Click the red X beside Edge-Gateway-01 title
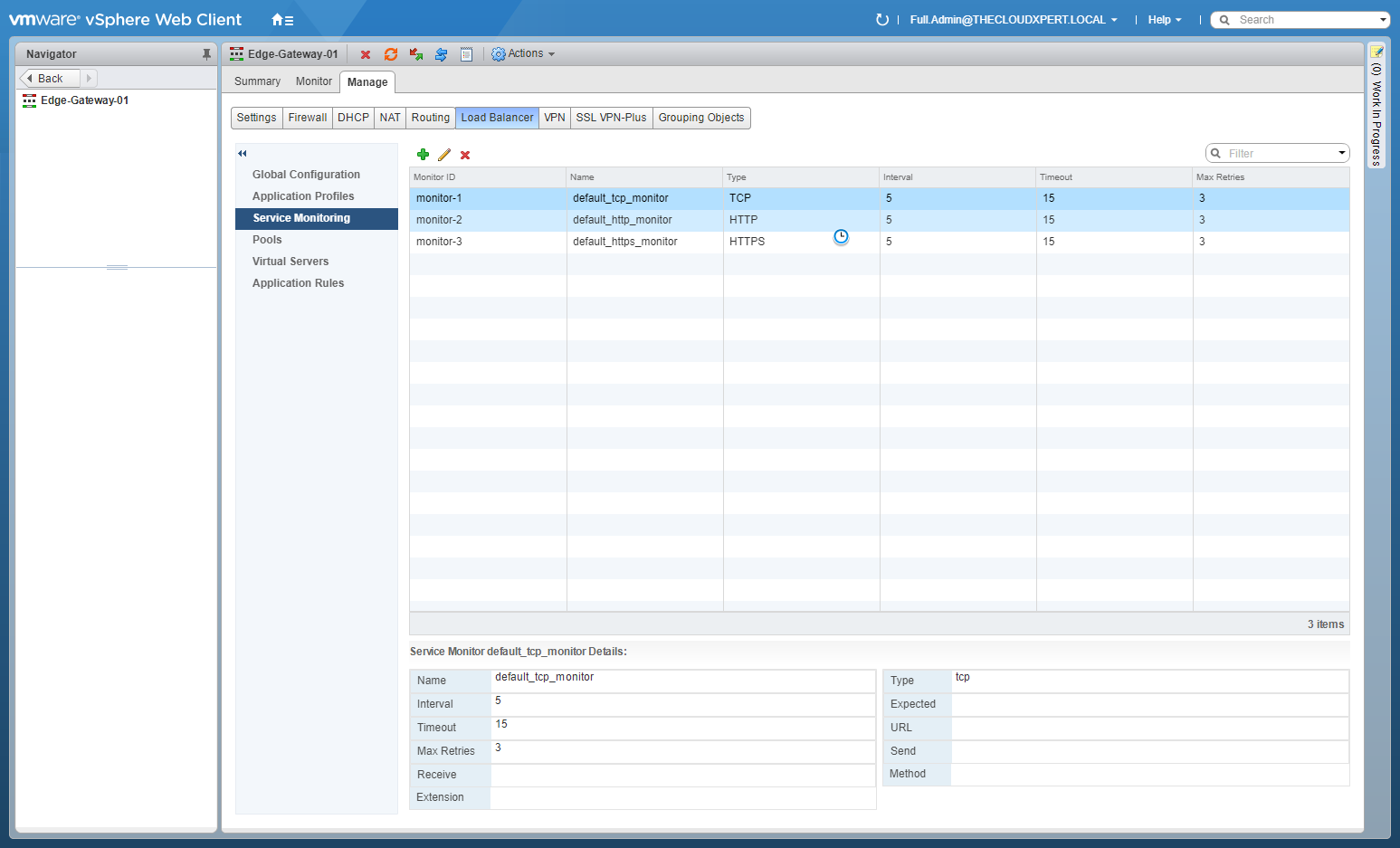 (x=366, y=54)
